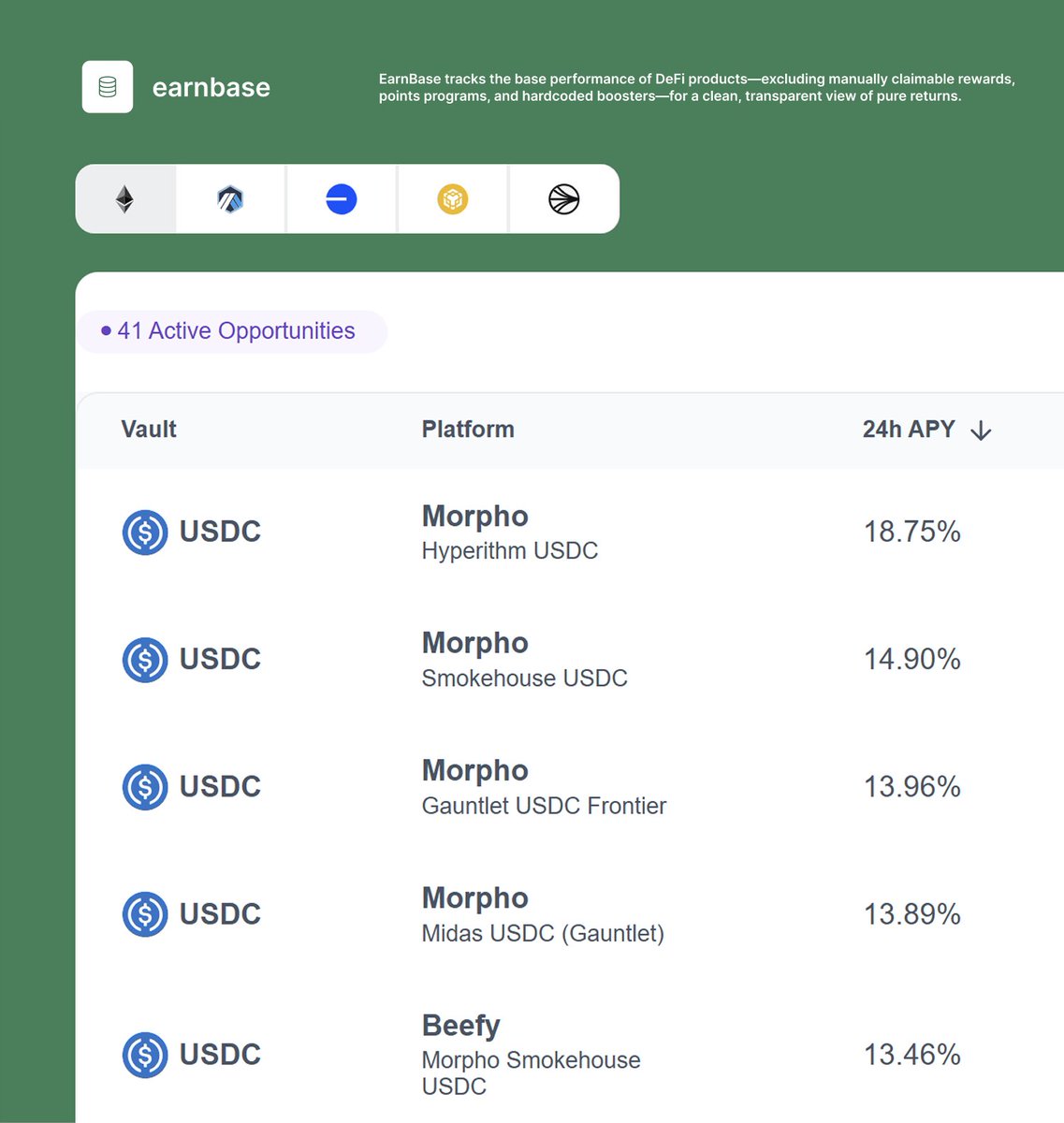Viewport: 1064px width, 1123px height.
Task: Select the Ethereum network tab
Action: point(125,199)
